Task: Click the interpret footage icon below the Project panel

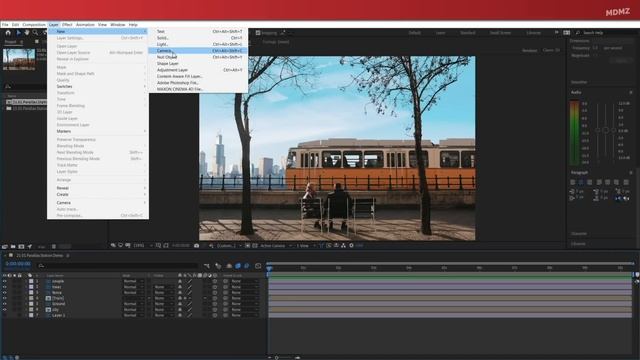Action: coord(5,247)
